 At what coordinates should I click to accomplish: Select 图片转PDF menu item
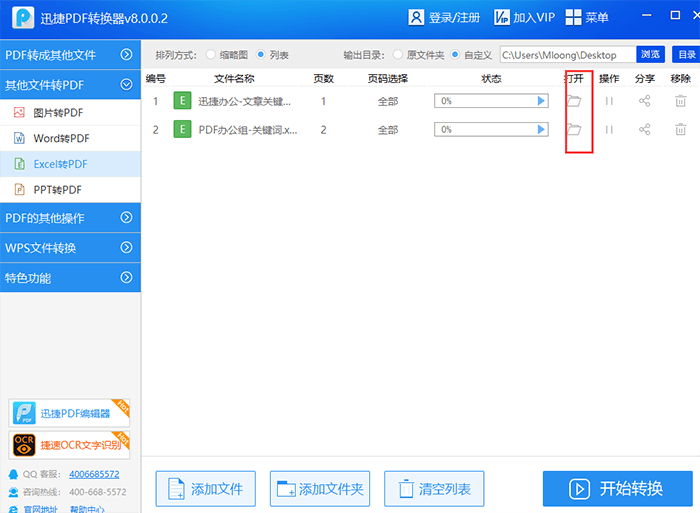click(70, 113)
